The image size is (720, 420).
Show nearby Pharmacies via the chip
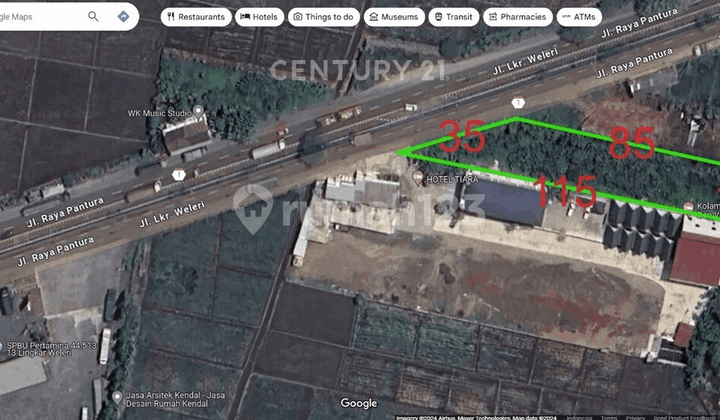coord(518,17)
